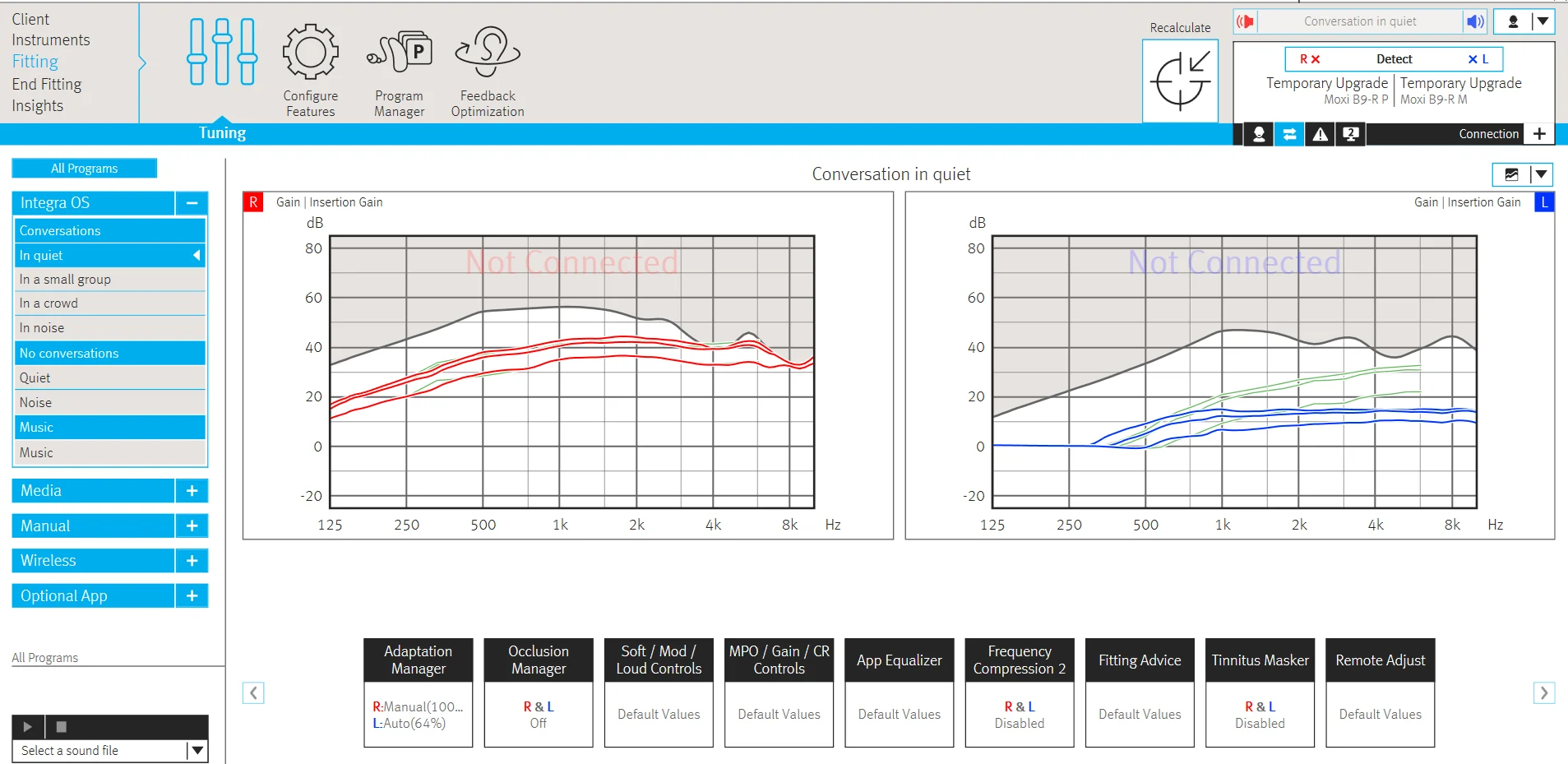The width and height of the screenshot is (1568, 764).
Task: Open Program Manager icon
Action: [x=400, y=52]
